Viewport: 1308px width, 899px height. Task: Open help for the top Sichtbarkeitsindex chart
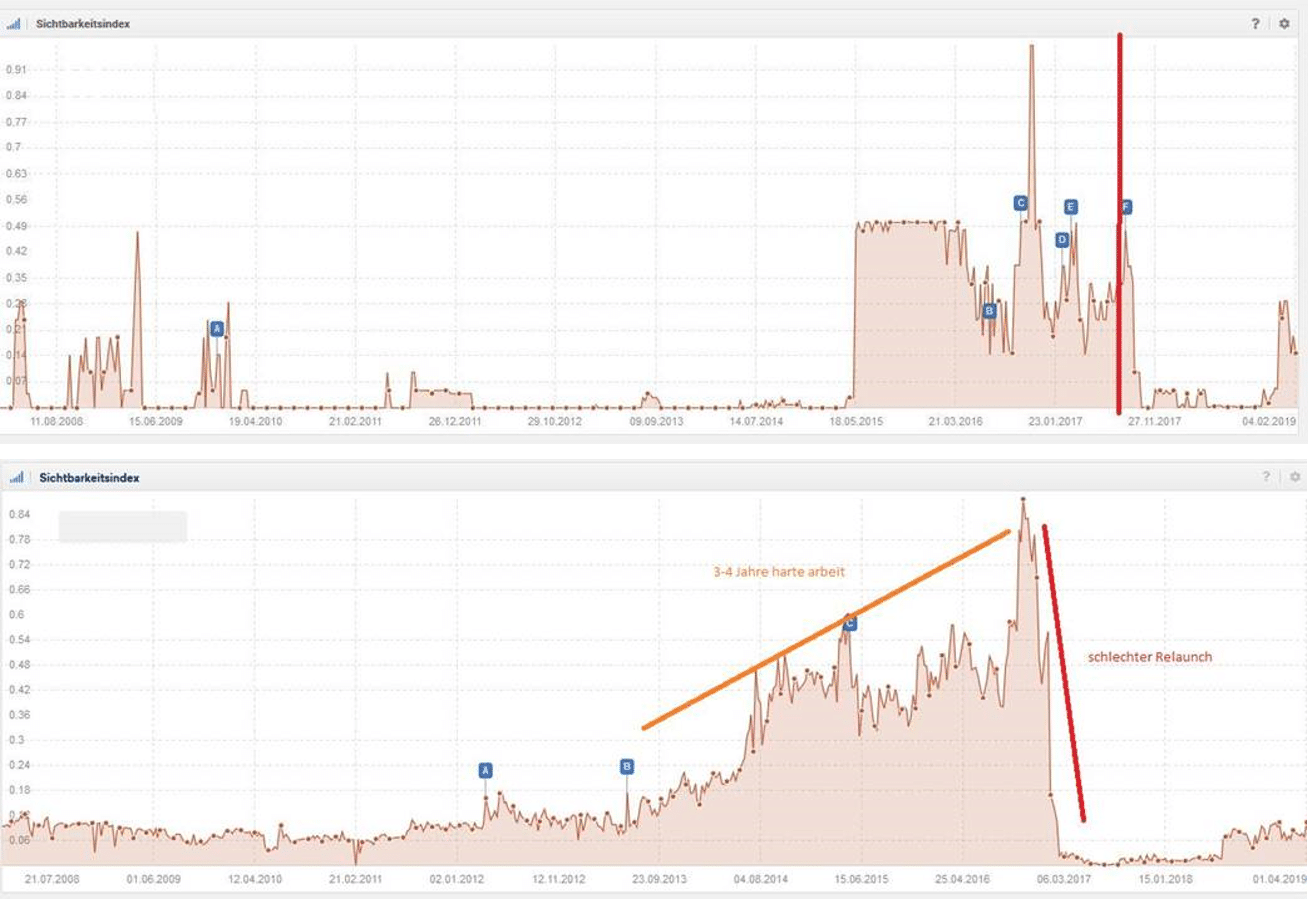point(1255,24)
